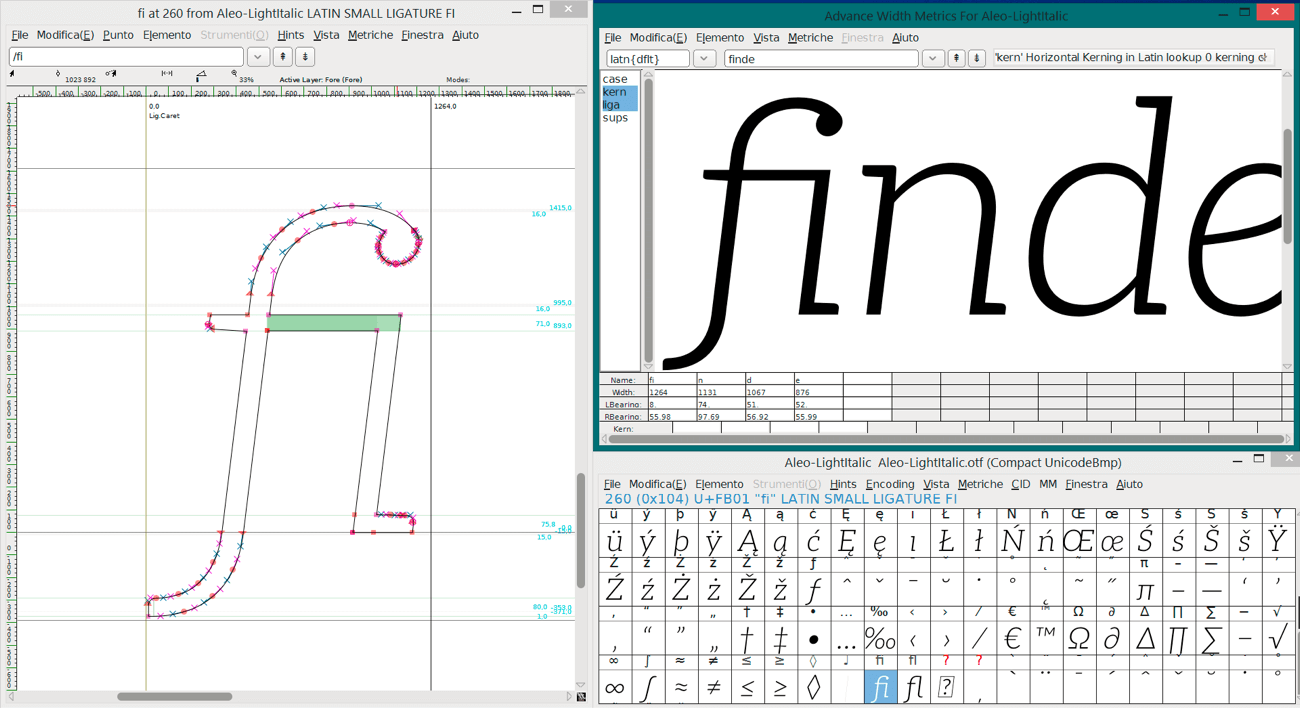Enable the sups feature in the metrics window
Viewport: 1300px width, 708px height.
click(x=616, y=117)
